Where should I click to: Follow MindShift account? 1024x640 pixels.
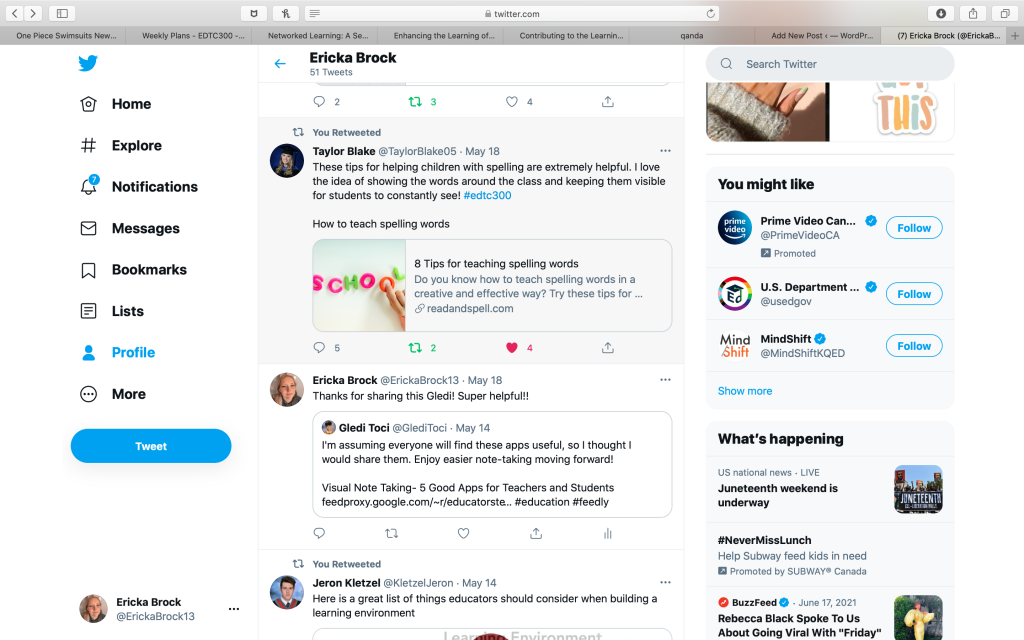tap(914, 345)
